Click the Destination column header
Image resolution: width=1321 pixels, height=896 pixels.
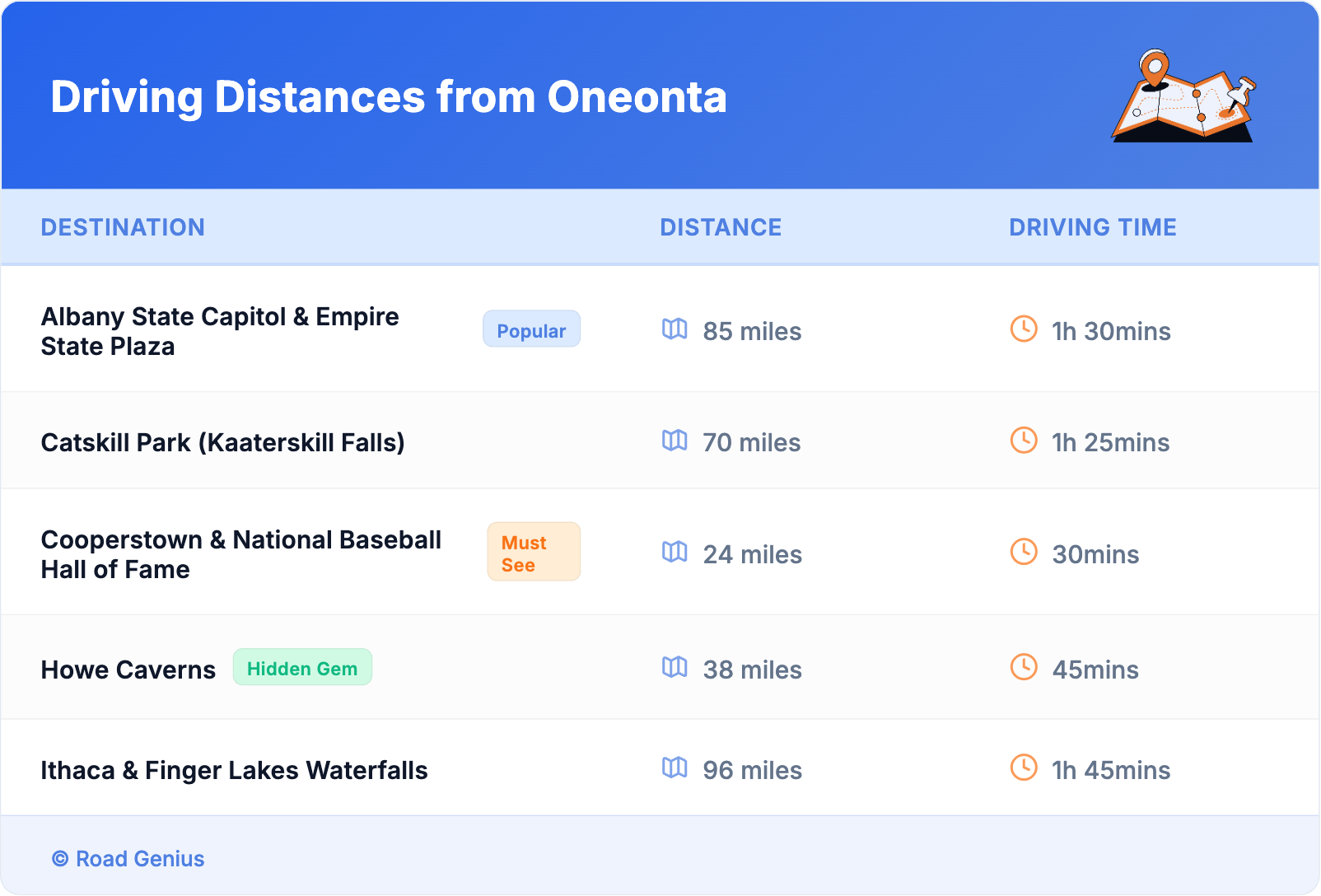[x=123, y=227]
